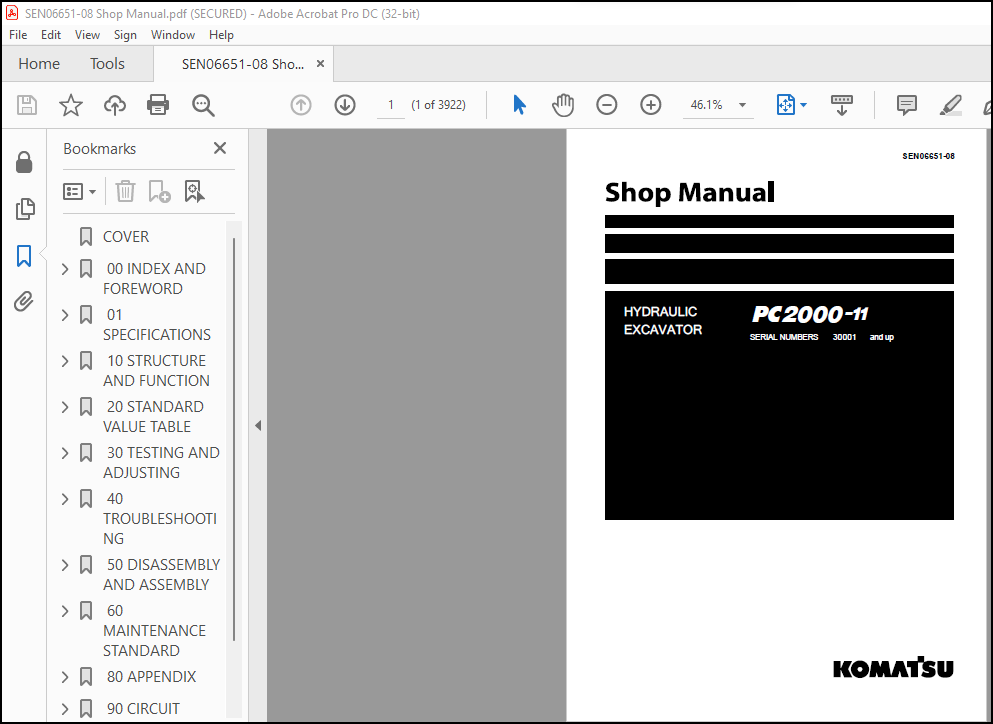The width and height of the screenshot is (993, 724).
Task: Select the Highlight text pen icon
Action: click(950, 105)
